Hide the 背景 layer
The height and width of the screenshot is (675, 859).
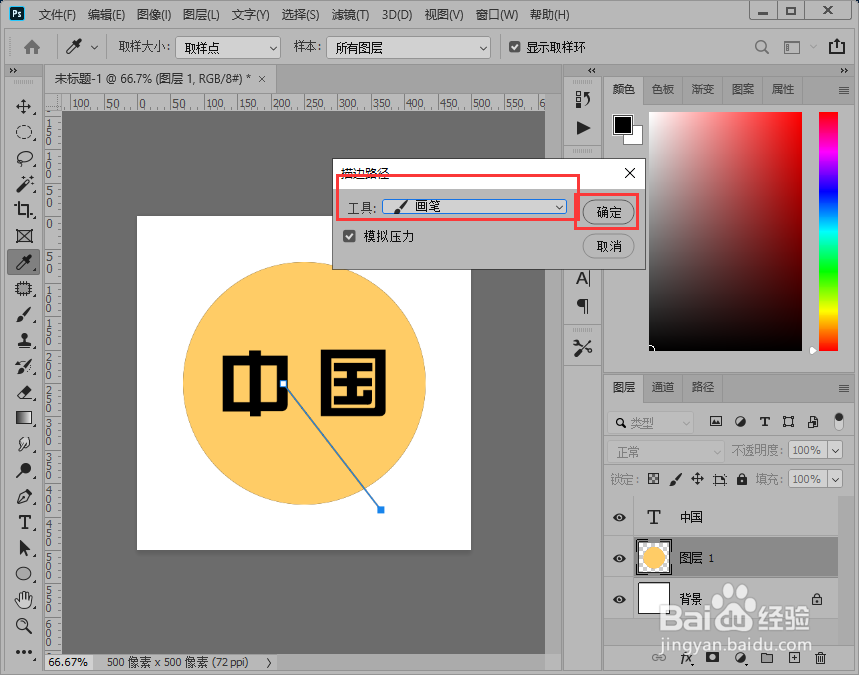pyautogui.click(x=619, y=598)
